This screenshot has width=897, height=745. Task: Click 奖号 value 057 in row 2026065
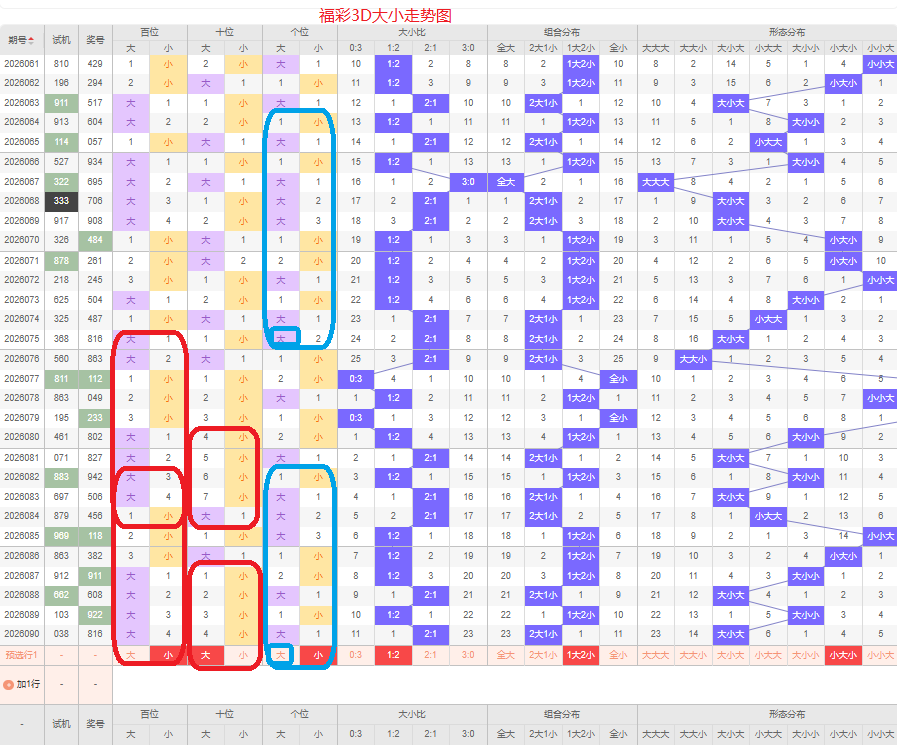95,142
